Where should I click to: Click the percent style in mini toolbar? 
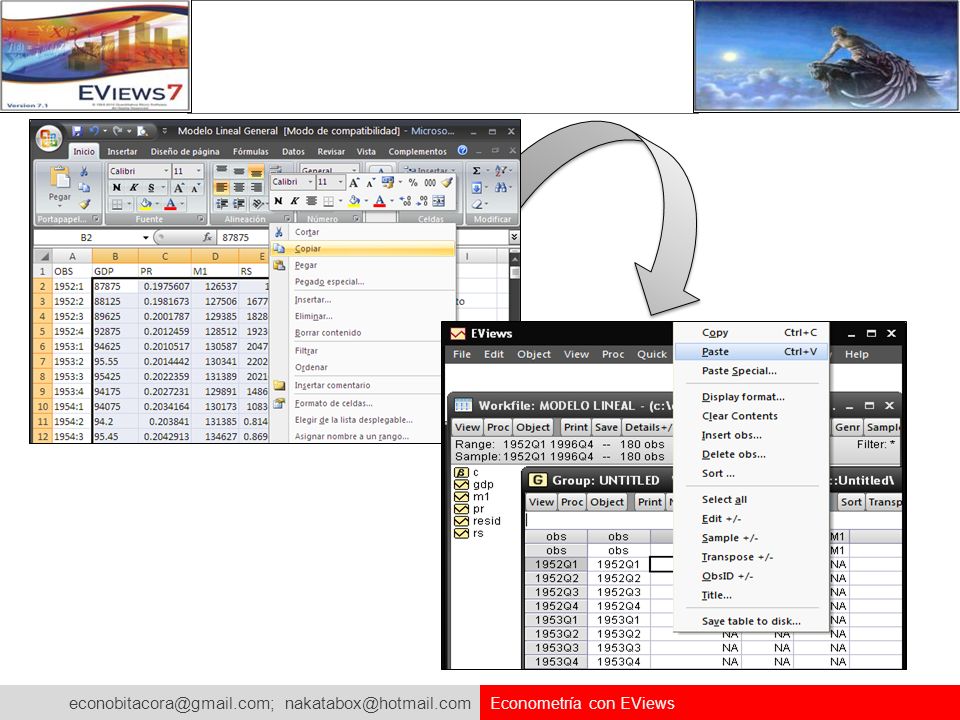coord(413,182)
